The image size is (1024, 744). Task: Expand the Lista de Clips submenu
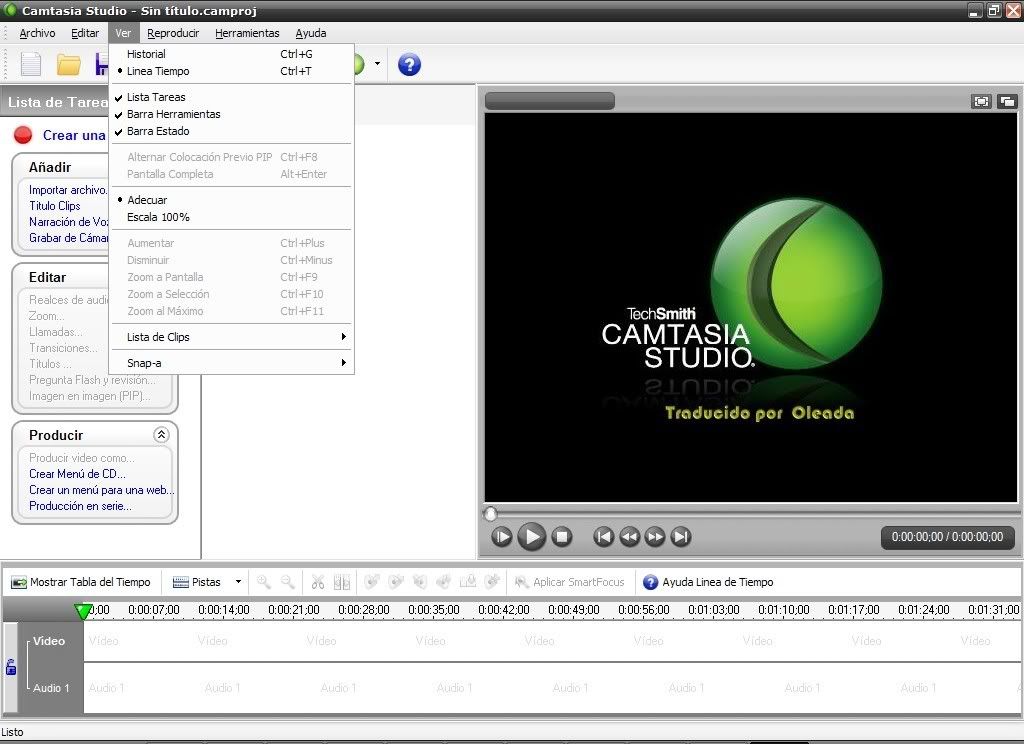tap(231, 337)
